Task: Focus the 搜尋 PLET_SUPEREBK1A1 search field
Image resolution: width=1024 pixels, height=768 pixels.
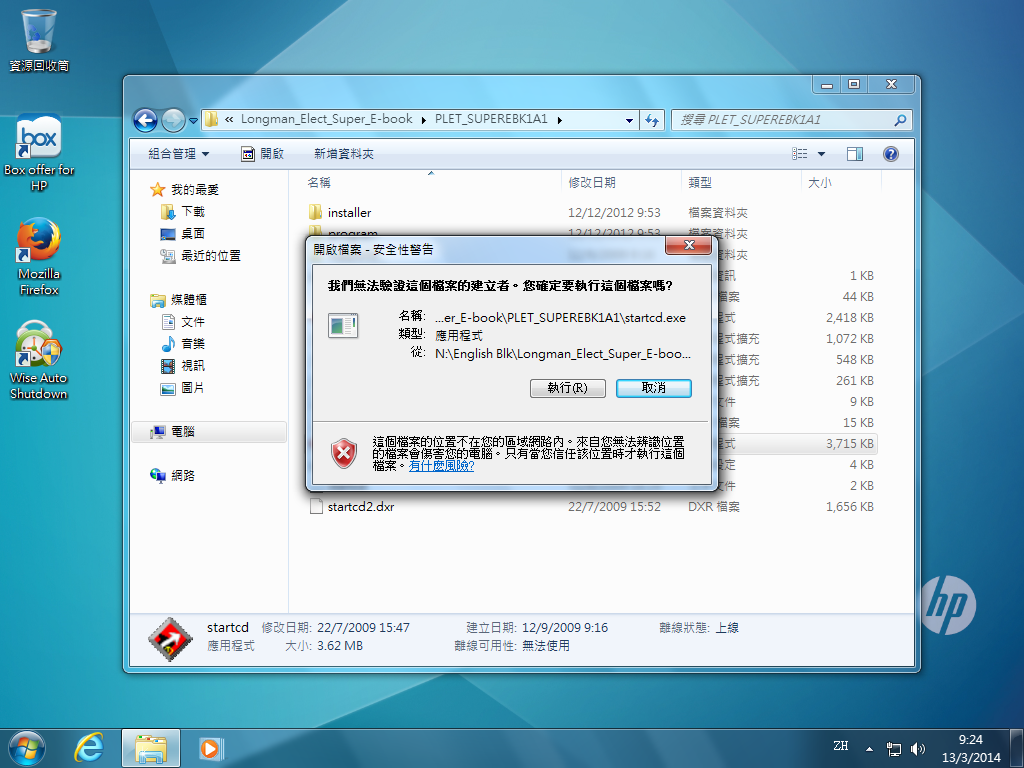Action: [791, 120]
